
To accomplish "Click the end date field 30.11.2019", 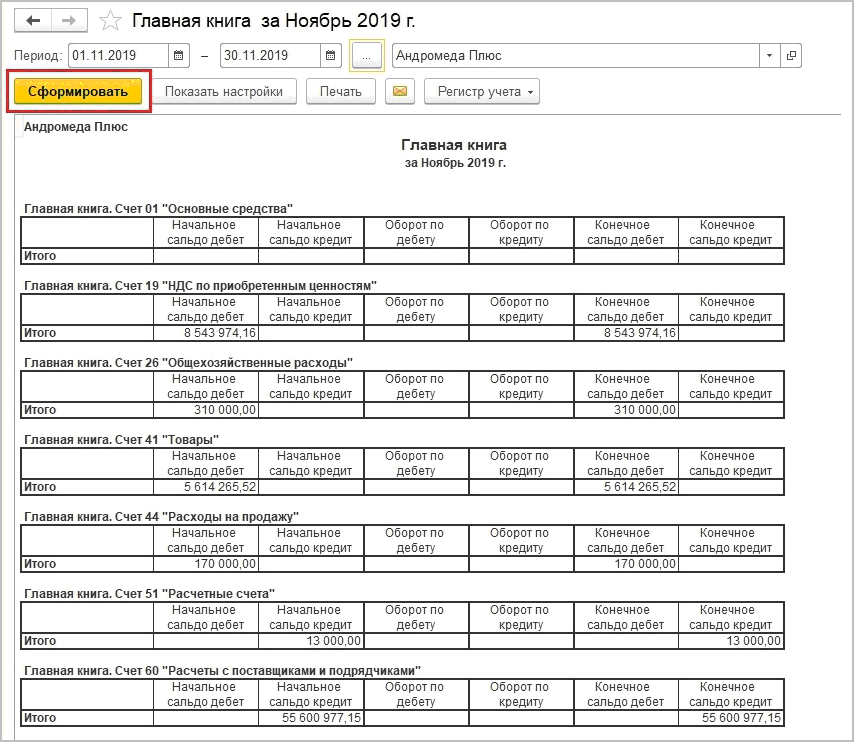I will (x=270, y=56).
